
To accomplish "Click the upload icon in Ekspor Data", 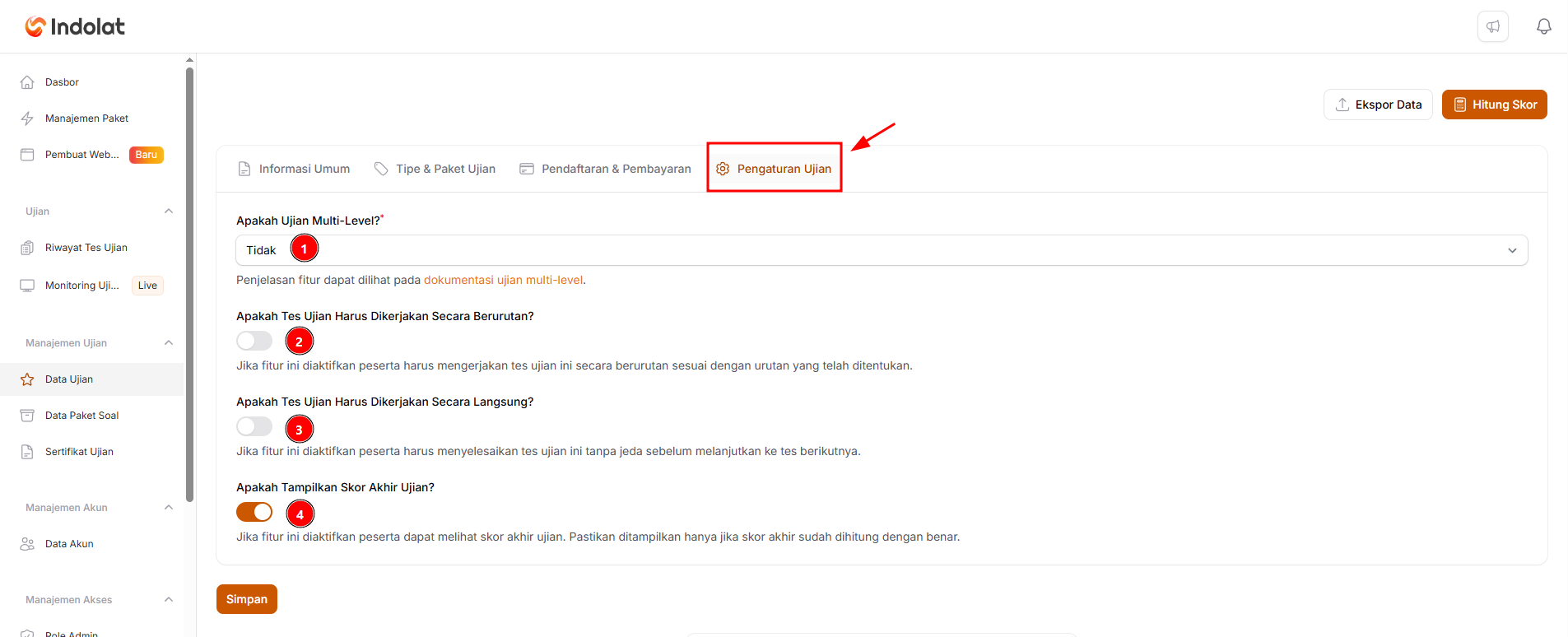I will [x=1342, y=105].
